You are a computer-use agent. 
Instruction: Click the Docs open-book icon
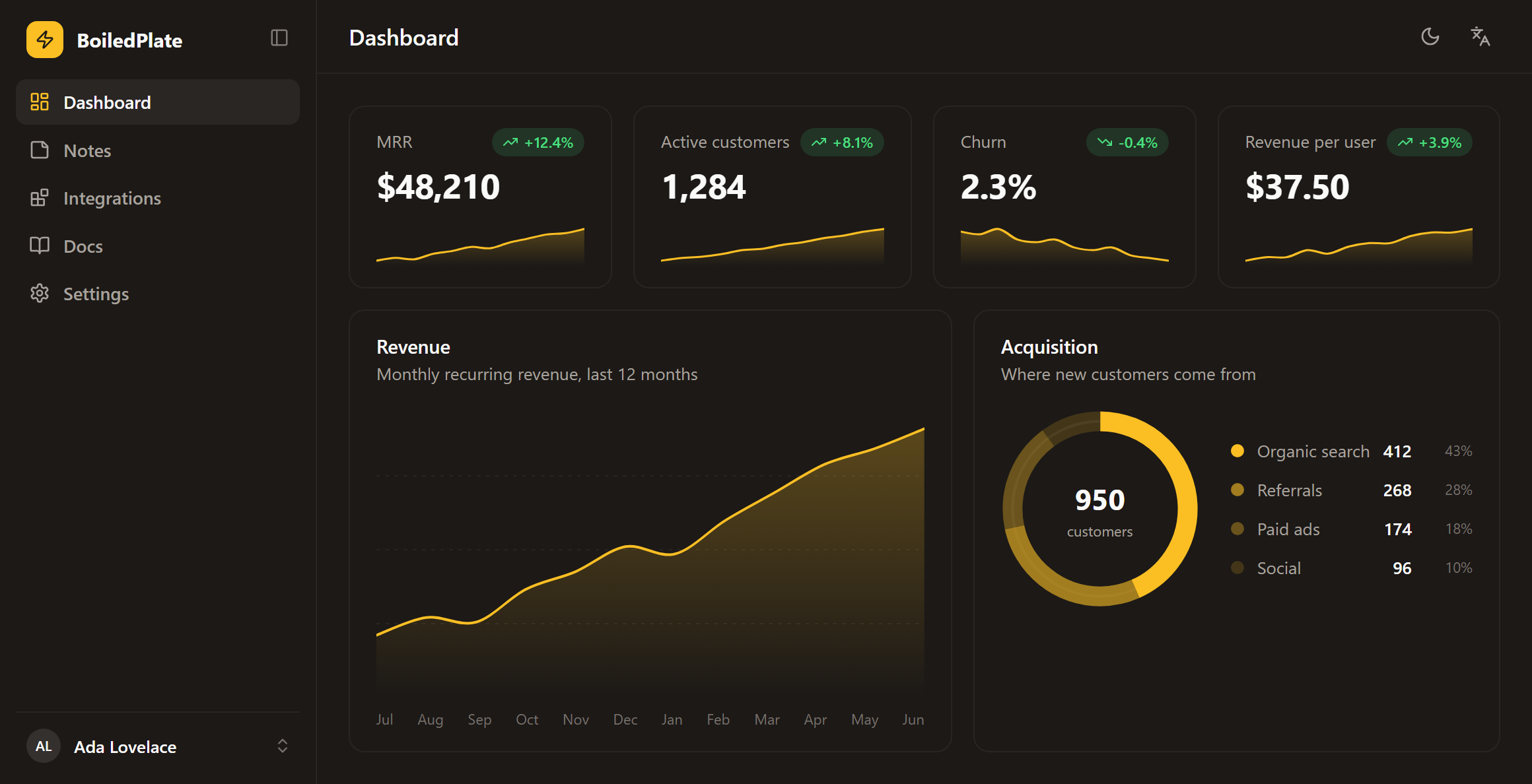coord(40,246)
